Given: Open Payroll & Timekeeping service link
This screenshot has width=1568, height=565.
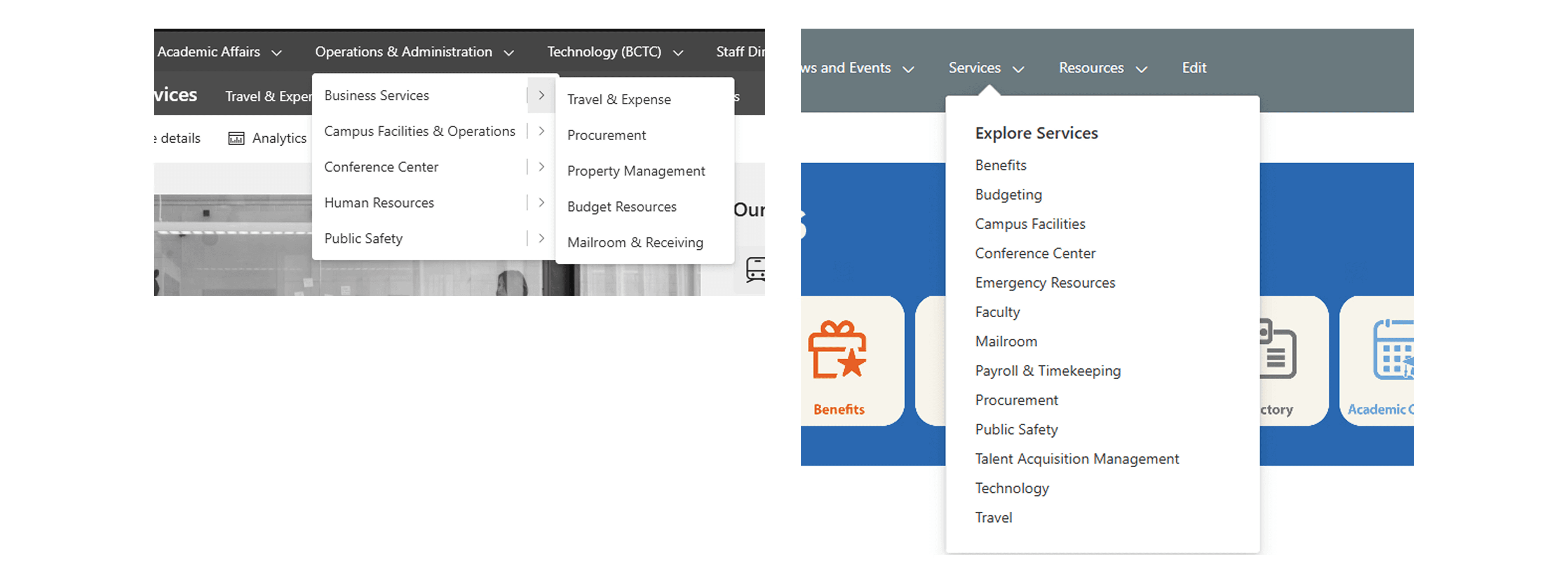Looking at the screenshot, I should (1047, 371).
